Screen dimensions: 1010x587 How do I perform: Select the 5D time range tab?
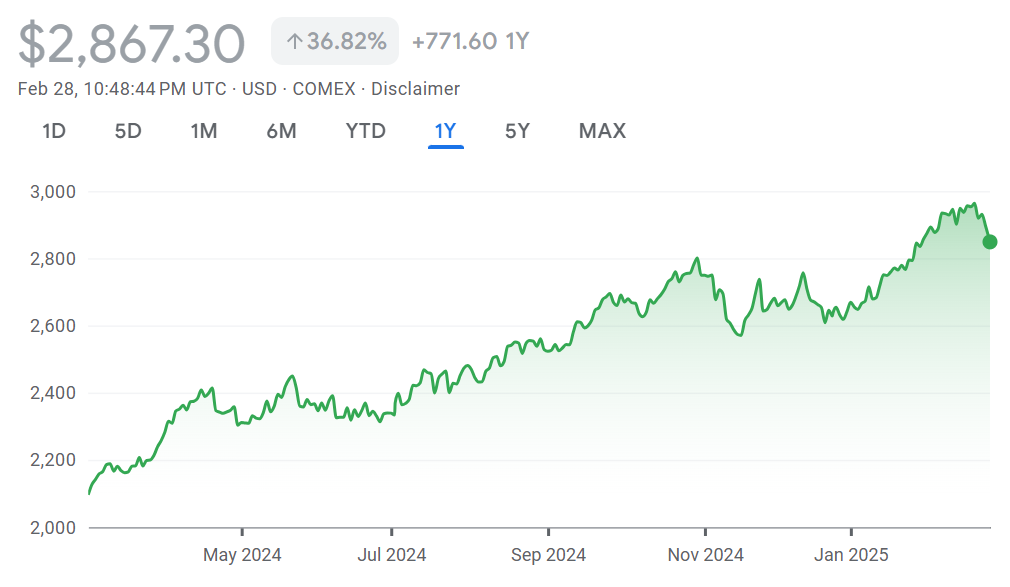(128, 131)
